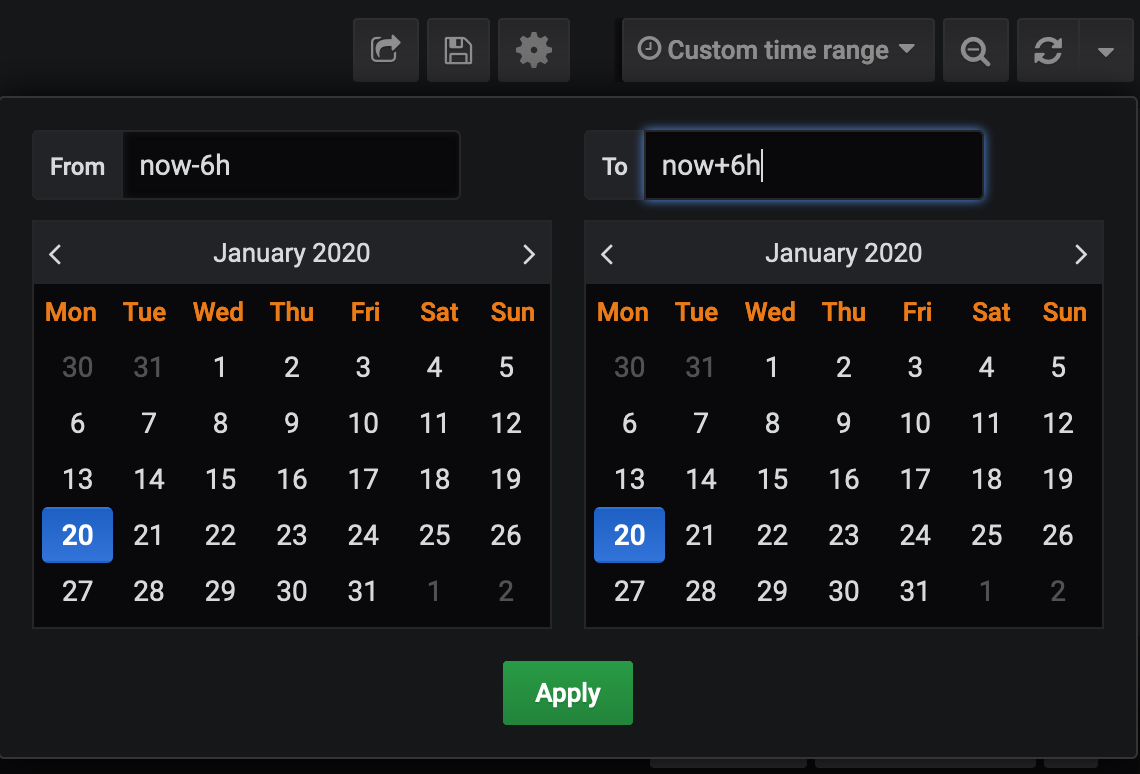1140x774 pixels.
Task: Select January 15 in the right calendar
Action: point(772,479)
